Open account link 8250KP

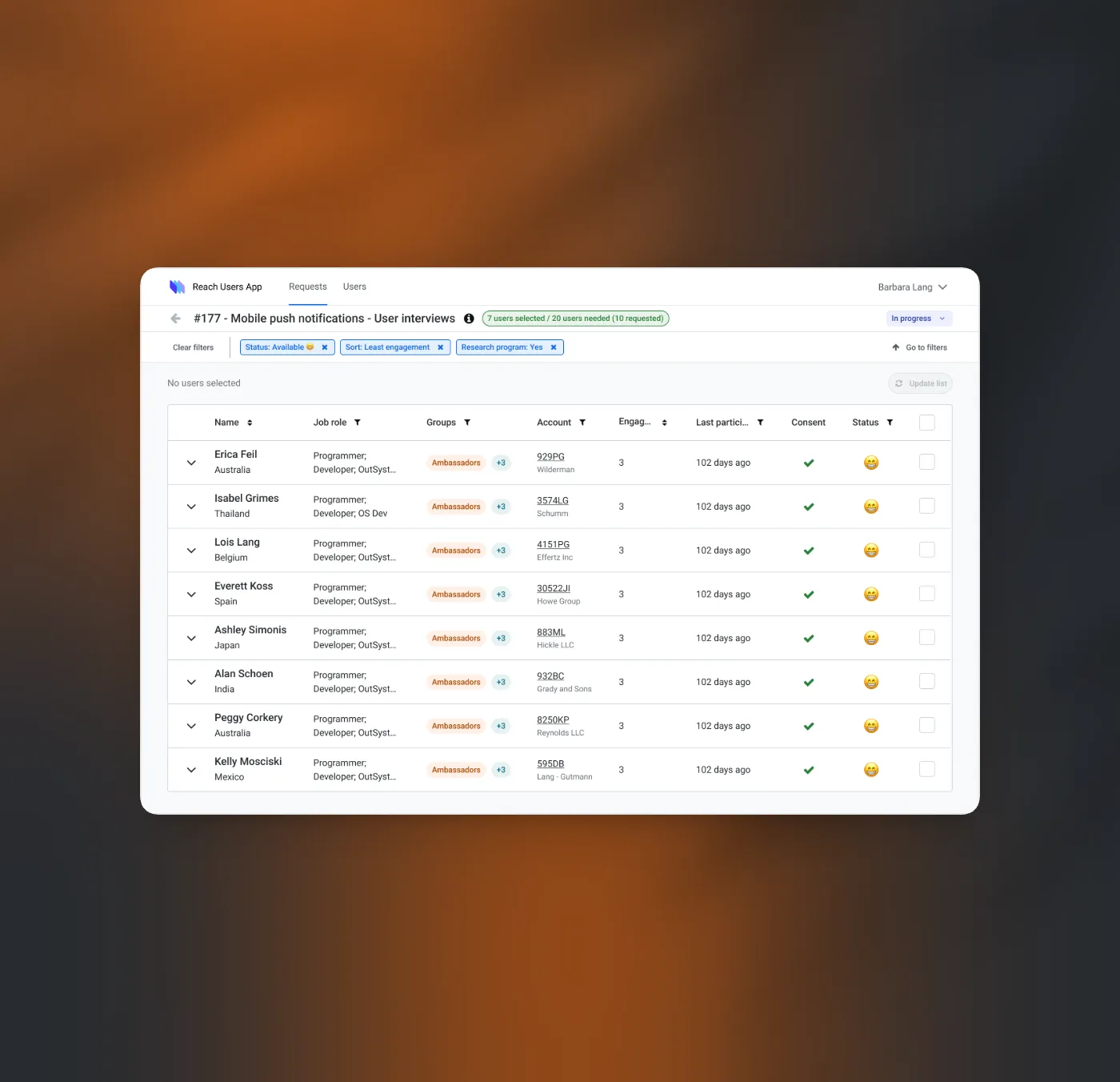[x=553, y=720]
